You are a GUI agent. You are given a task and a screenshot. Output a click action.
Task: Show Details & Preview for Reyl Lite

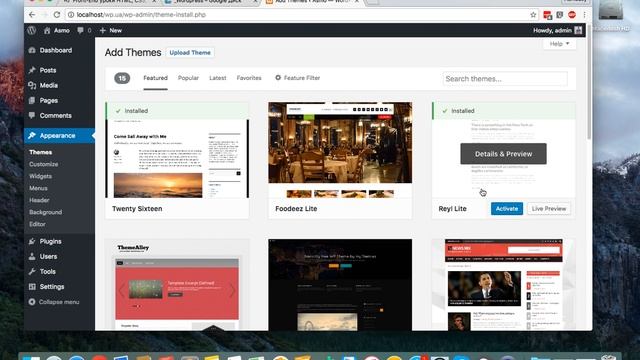[x=503, y=154]
